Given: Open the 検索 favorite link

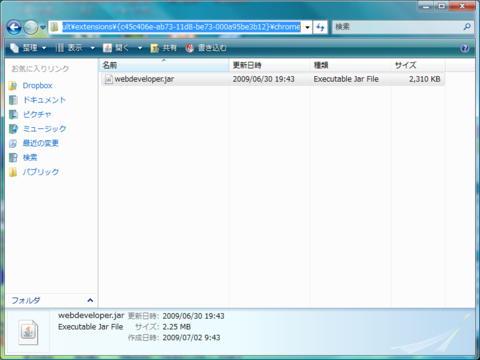Looking at the screenshot, I should tap(30, 158).
